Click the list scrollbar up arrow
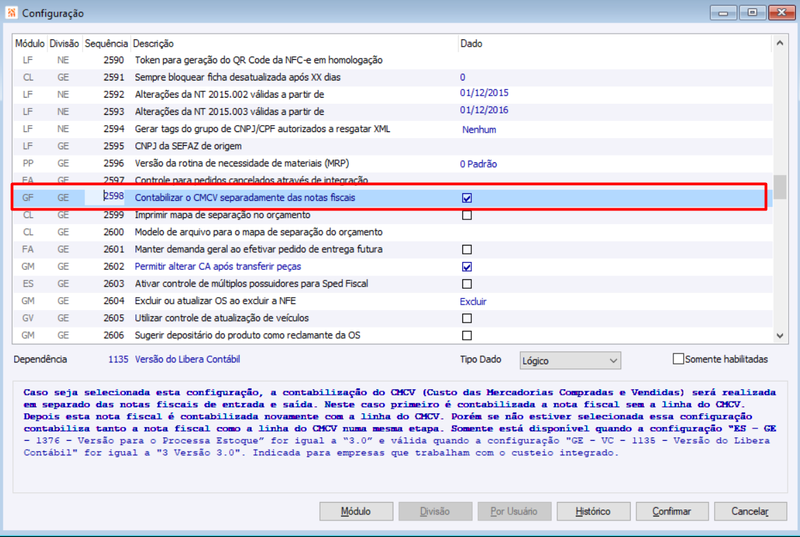Screen dimensions: 800x537 click(x=780, y=43)
